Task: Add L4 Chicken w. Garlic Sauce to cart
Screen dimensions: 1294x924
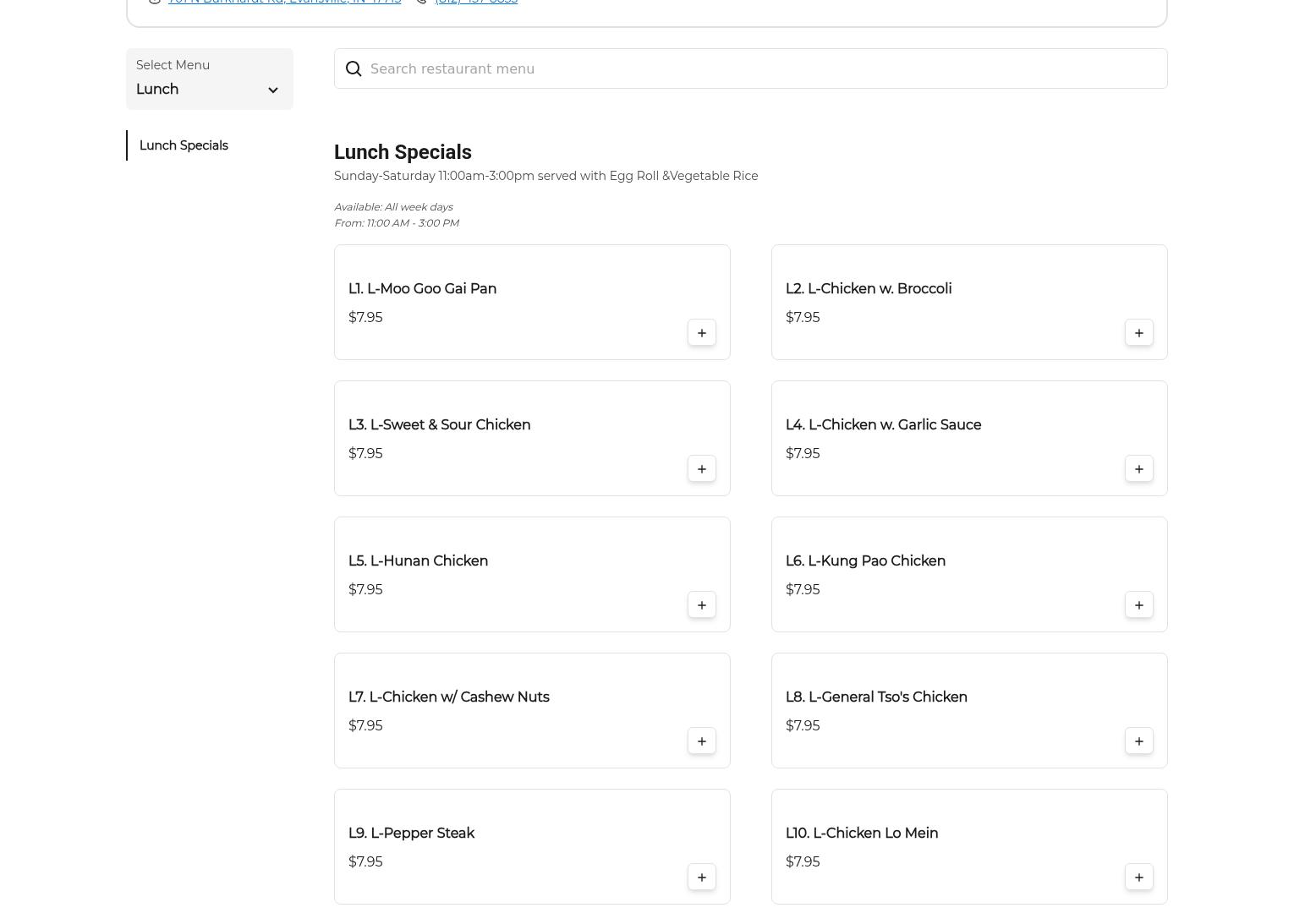Action: coord(1138,469)
